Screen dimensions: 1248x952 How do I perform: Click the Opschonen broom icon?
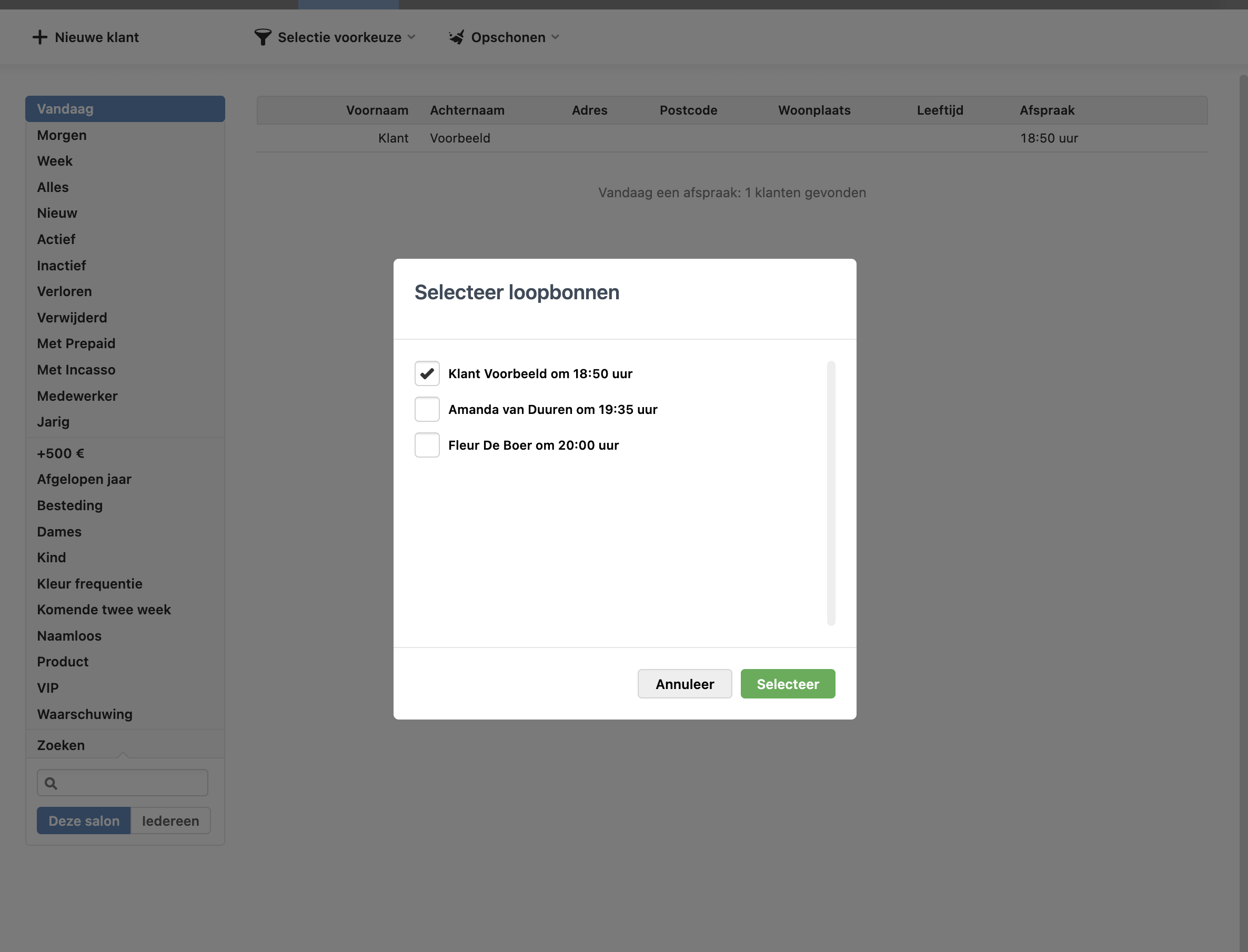pos(456,37)
